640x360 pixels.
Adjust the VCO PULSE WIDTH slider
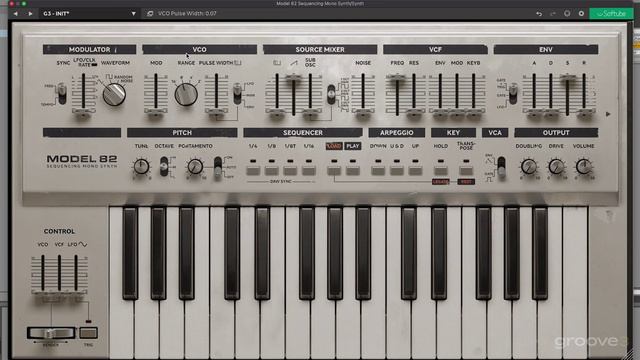216,112
